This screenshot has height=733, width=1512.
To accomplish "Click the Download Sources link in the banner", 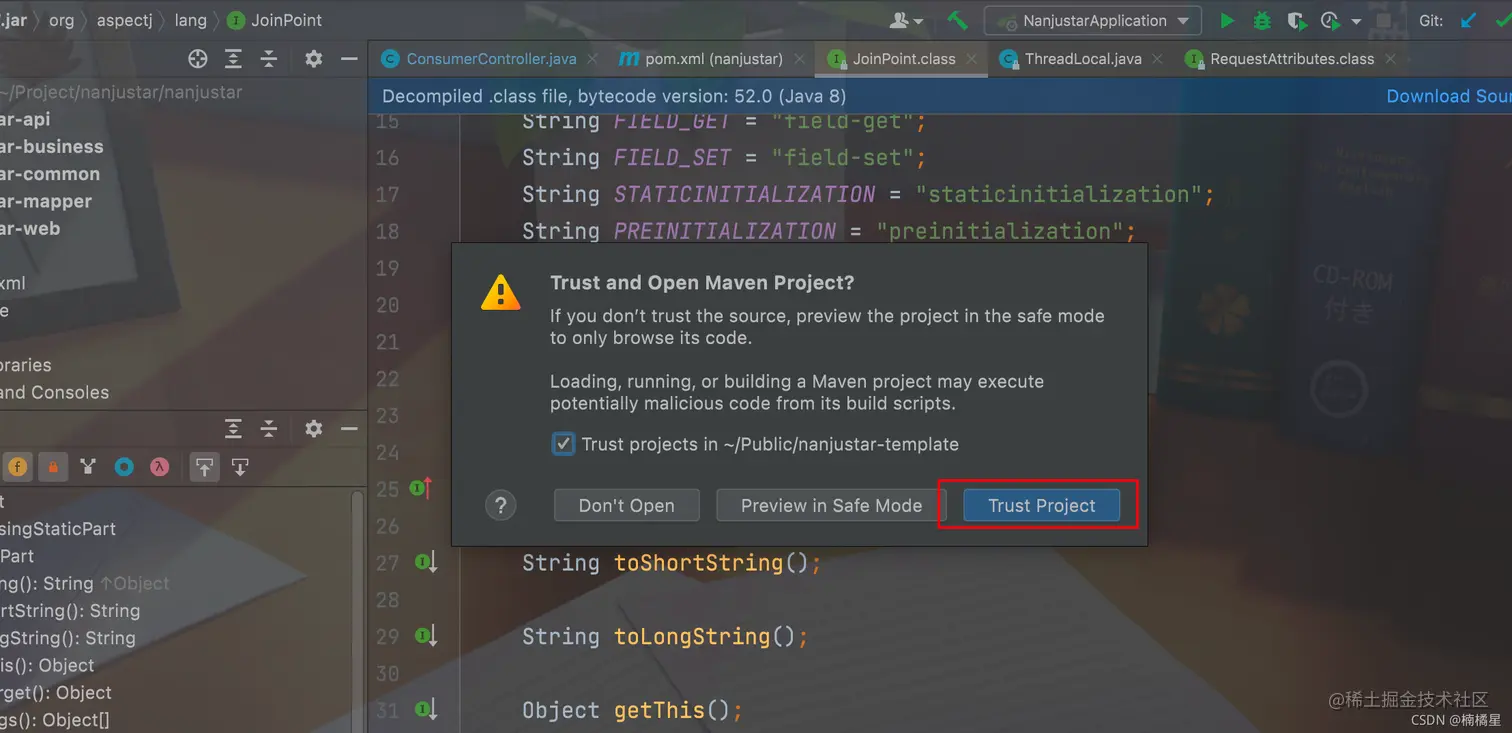I will tap(1449, 96).
